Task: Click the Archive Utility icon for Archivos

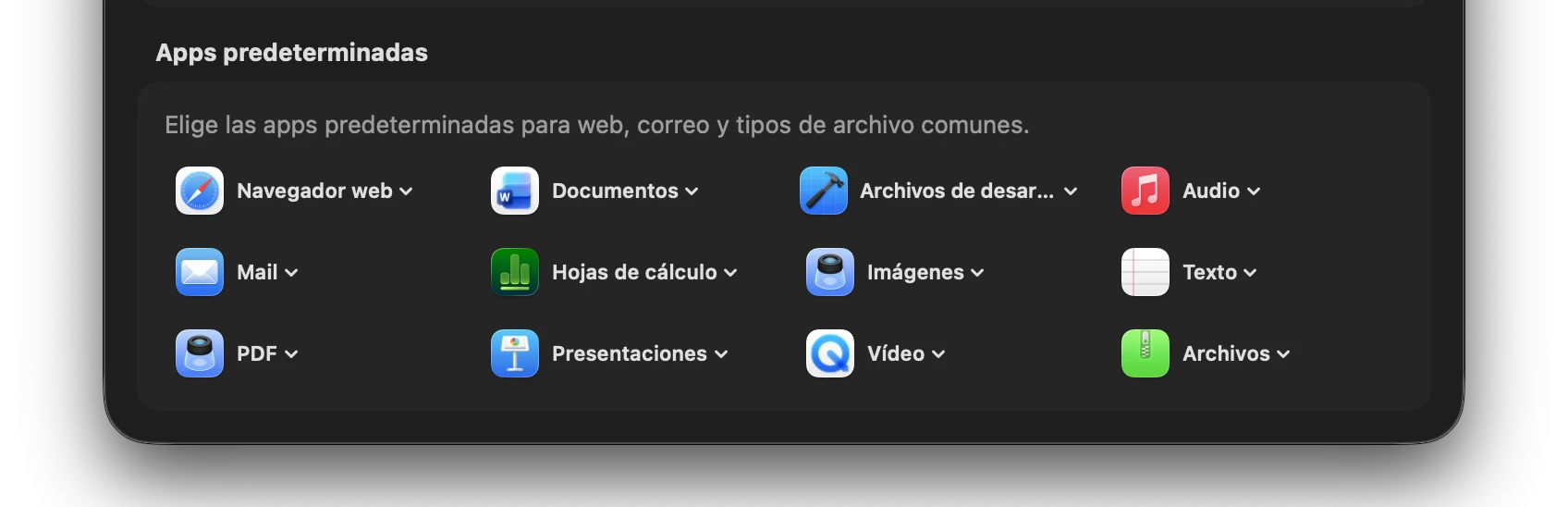Action: (x=1145, y=353)
